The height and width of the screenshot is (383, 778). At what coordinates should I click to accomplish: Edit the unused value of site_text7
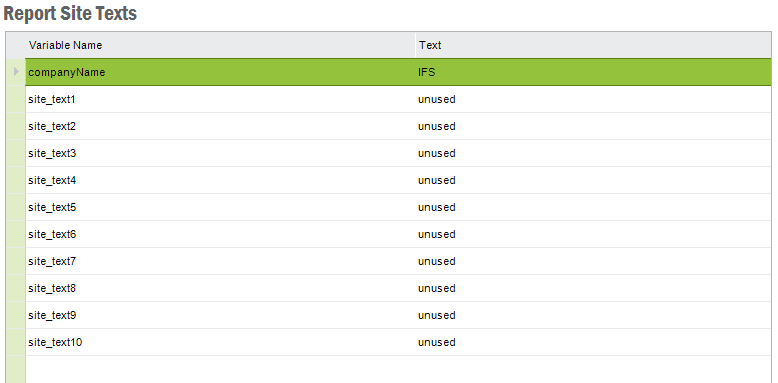point(593,261)
